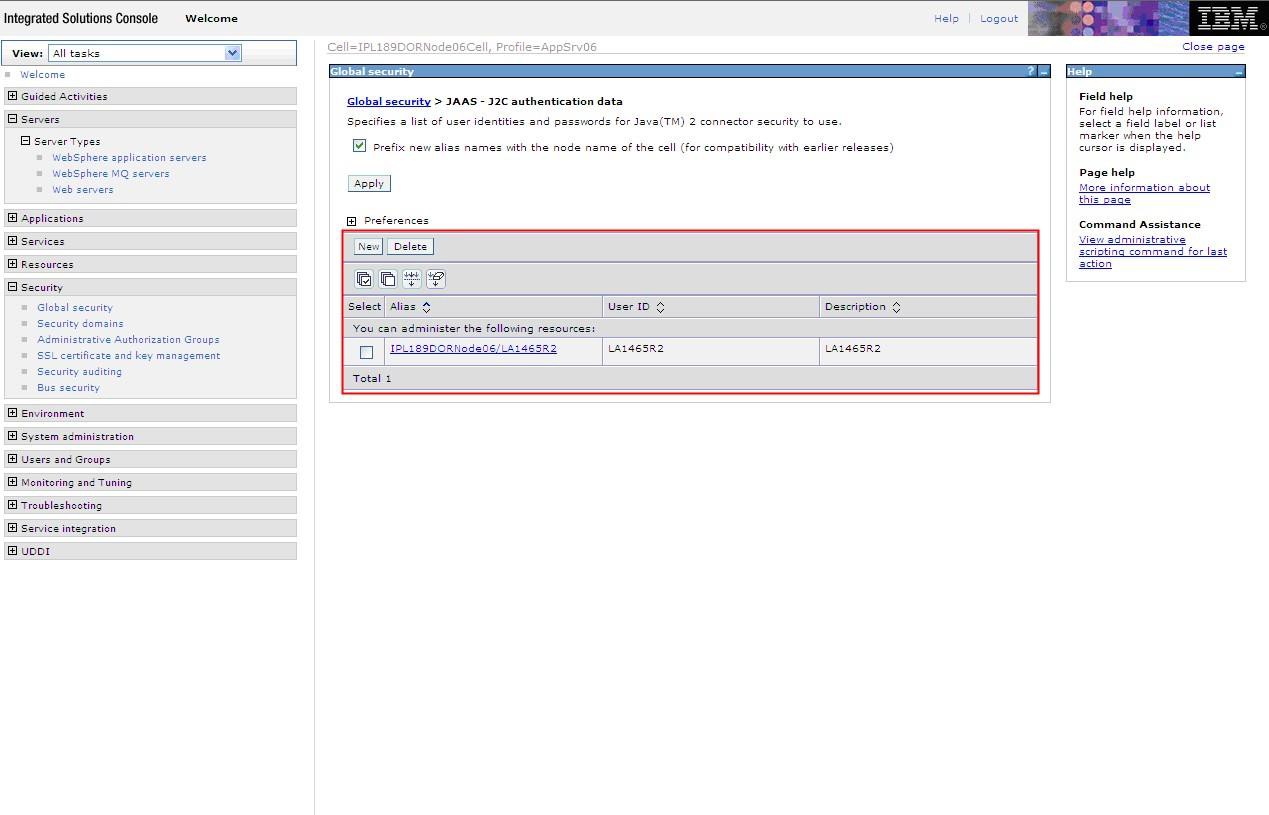1269x815 pixels.
Task: Expand the Resources section
Action: pos(12,264)
